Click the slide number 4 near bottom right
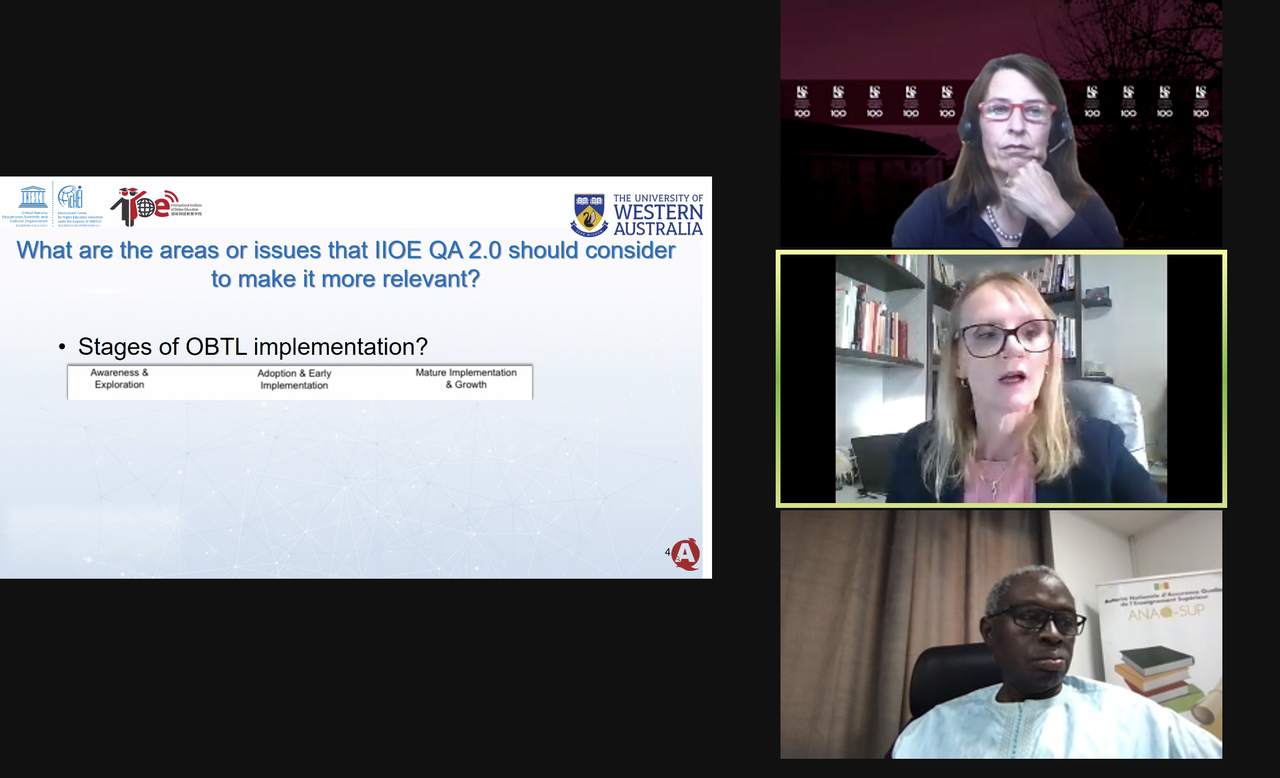1280x778 pixels. 667,552
